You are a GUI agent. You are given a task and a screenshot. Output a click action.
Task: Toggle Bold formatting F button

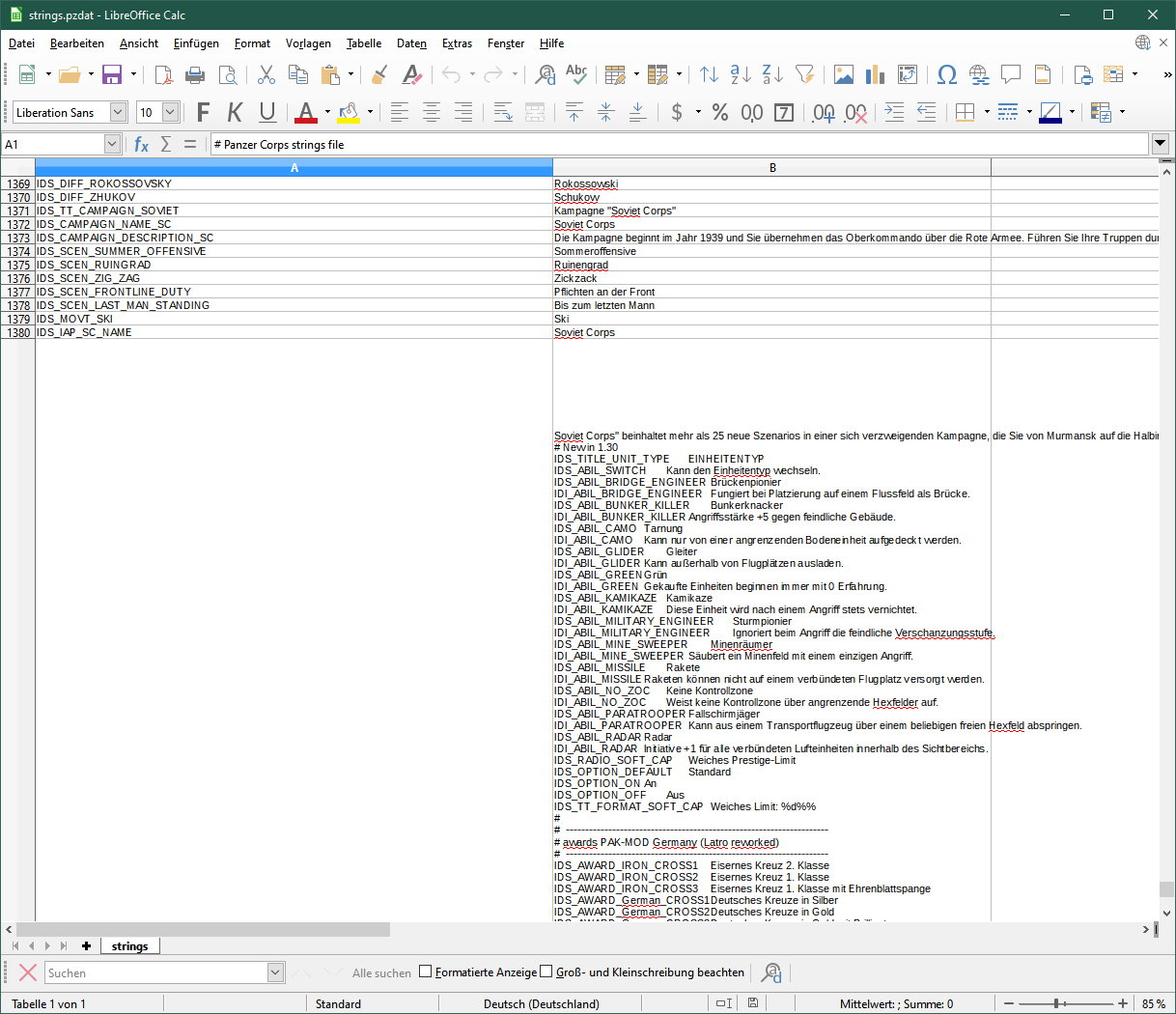[203, 113]
